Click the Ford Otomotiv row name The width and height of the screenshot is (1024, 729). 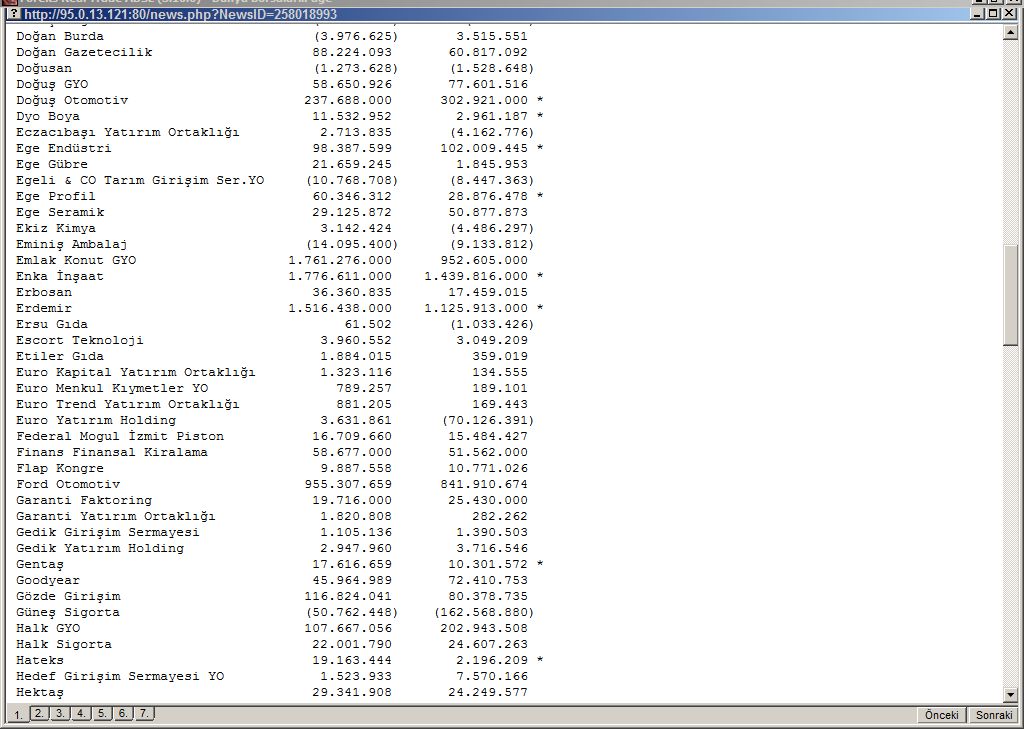[69, 485]
